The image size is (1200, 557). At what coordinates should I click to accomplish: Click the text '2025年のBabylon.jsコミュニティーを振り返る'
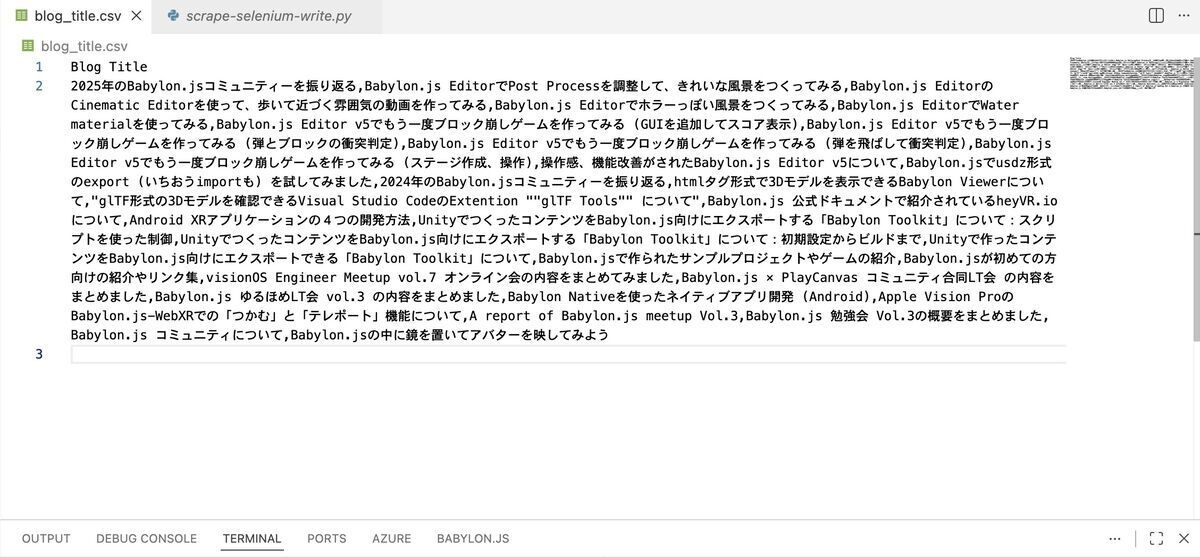coord(215,86)
